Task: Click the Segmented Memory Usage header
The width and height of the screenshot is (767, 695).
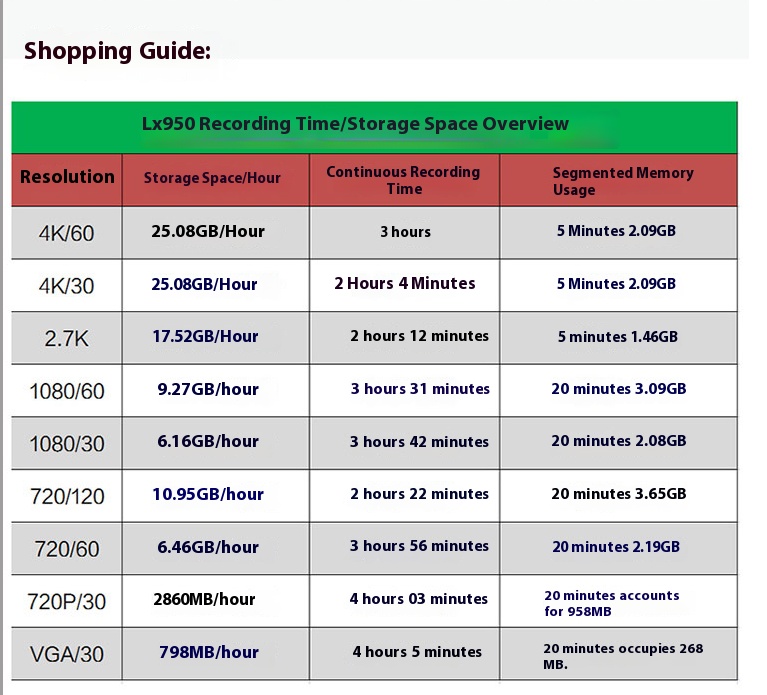Action: pyautogui.click(x=622, y=181)
